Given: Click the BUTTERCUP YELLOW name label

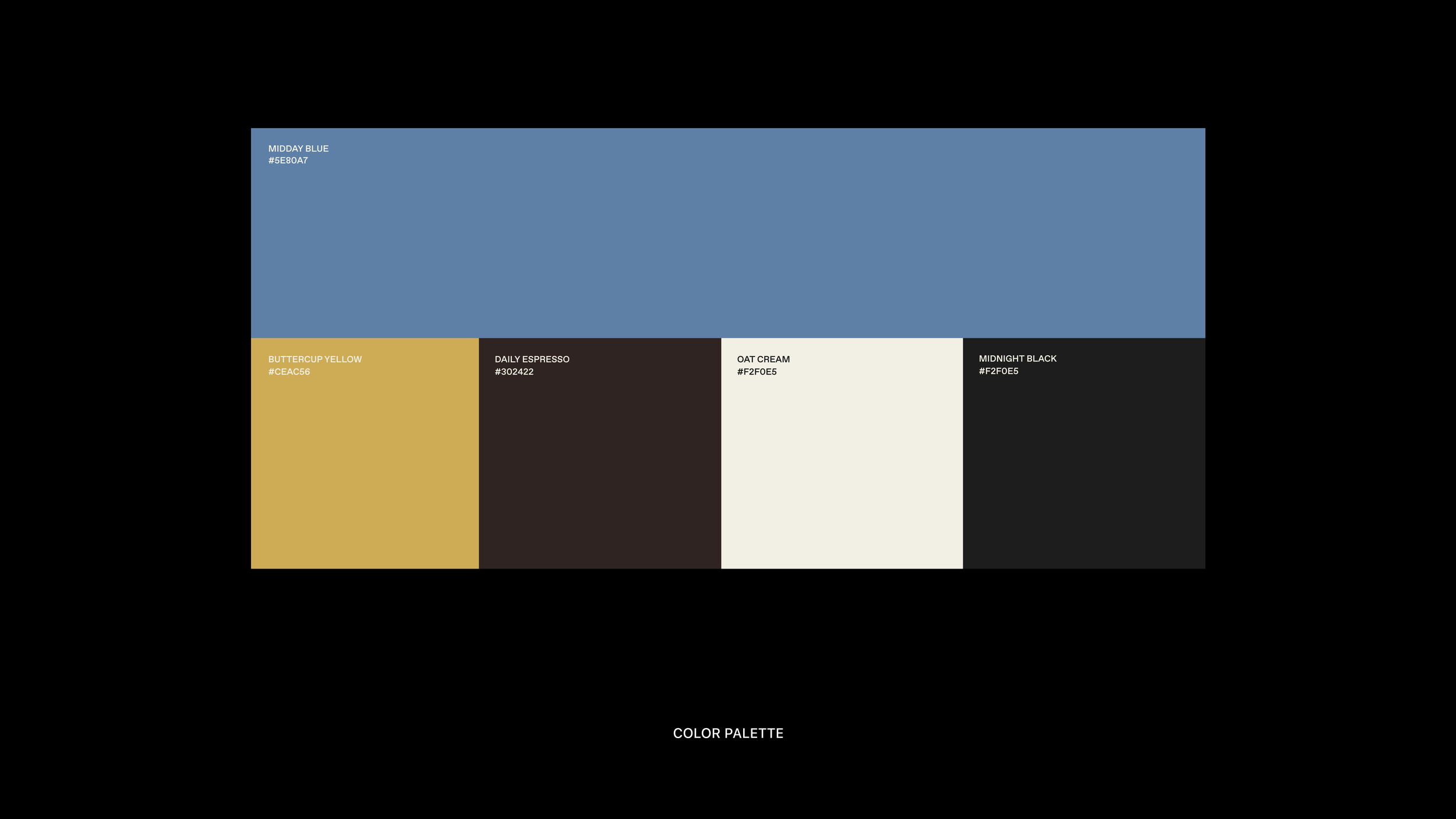Looking at the screenshot, I should pos(314,359).
